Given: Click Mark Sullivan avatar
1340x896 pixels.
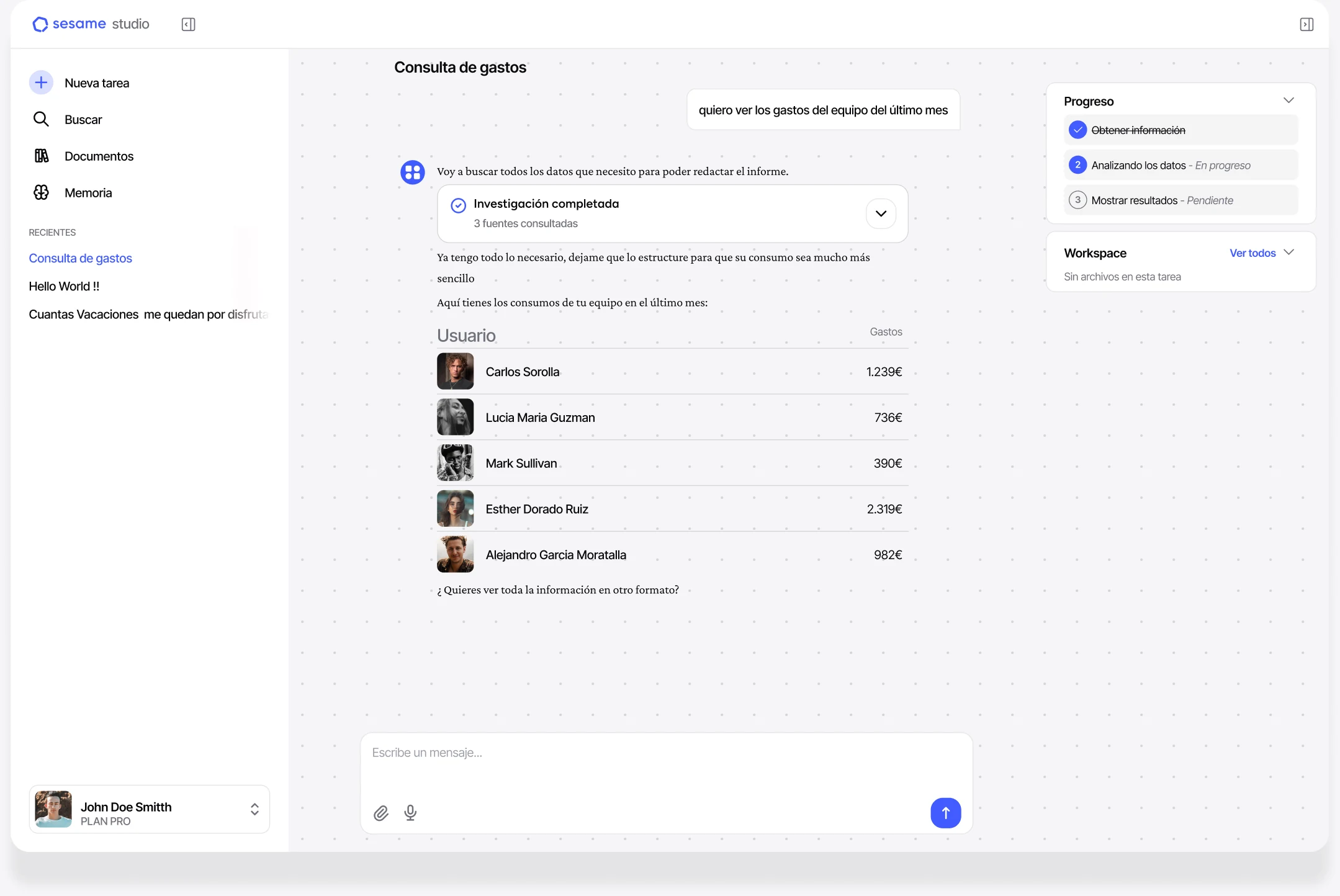Looking at the screenshot, I should [x=455, y=463].
